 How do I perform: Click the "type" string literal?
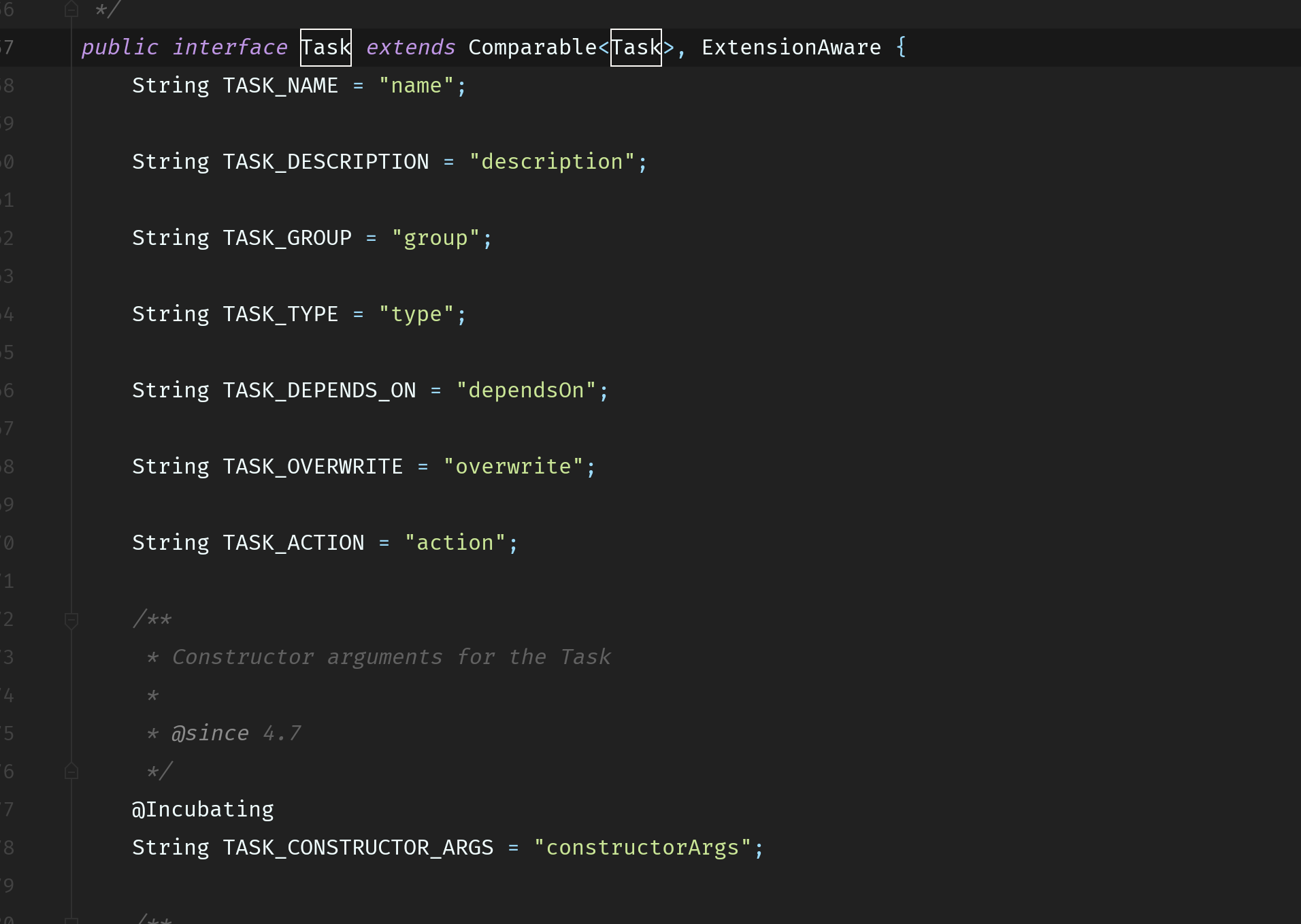416,314
